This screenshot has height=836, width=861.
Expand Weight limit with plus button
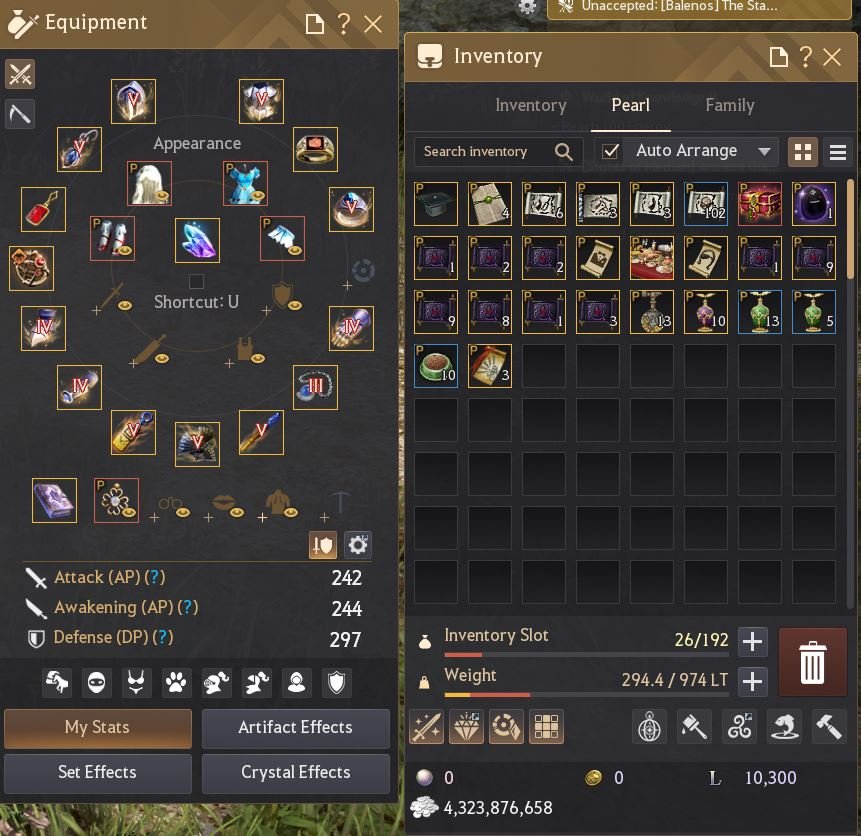click(x=752, y=681)
